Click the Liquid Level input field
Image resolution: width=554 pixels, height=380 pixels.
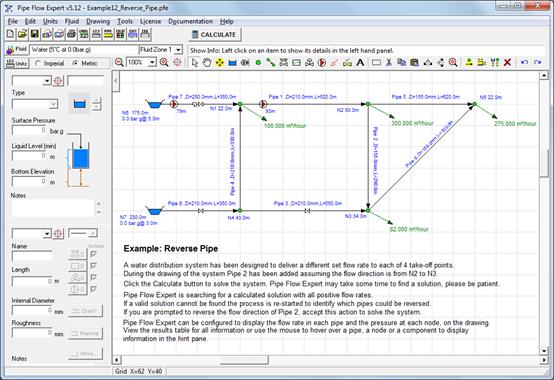tap(29, 156)
